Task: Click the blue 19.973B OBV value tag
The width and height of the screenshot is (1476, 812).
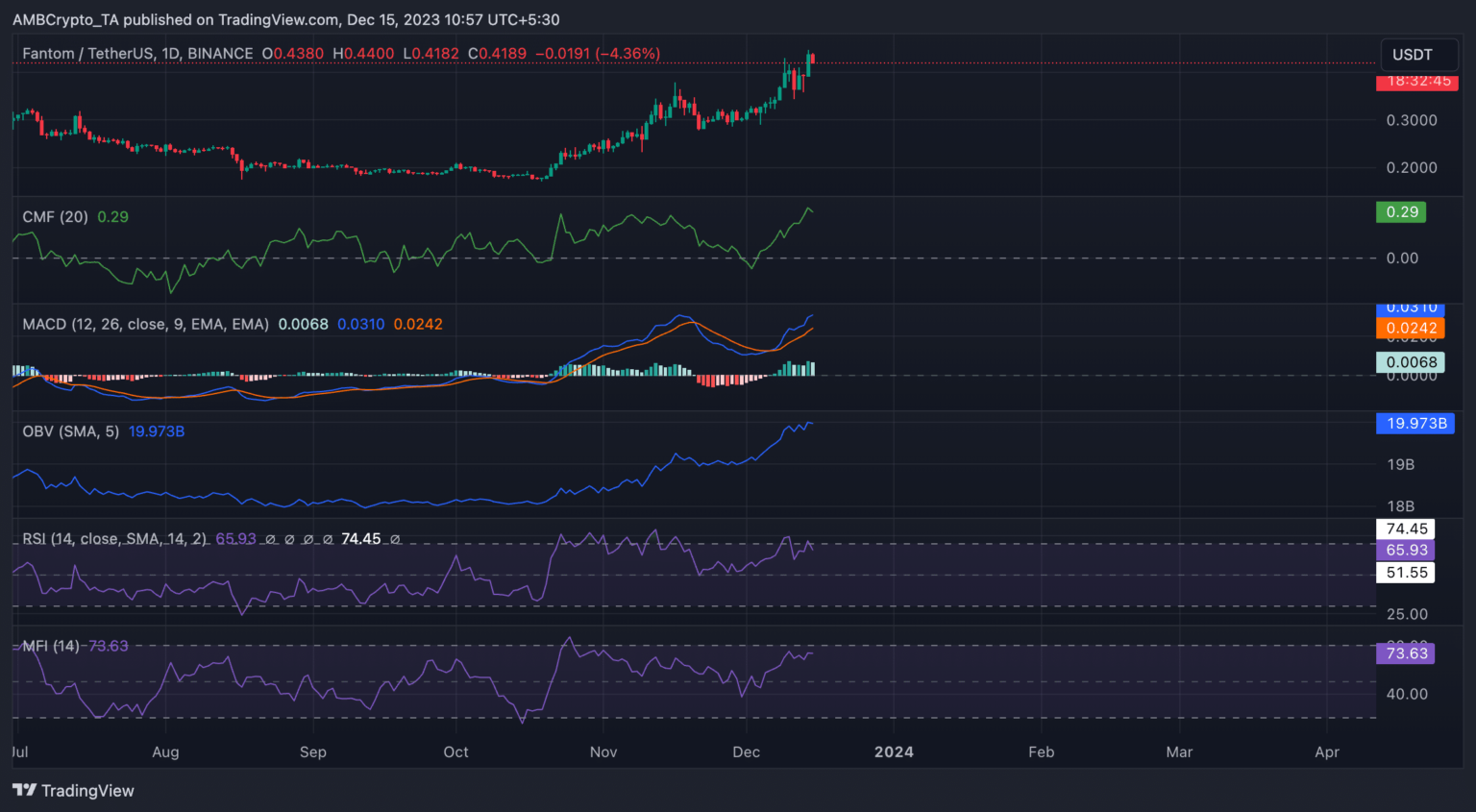Action: pos(1415,424)
